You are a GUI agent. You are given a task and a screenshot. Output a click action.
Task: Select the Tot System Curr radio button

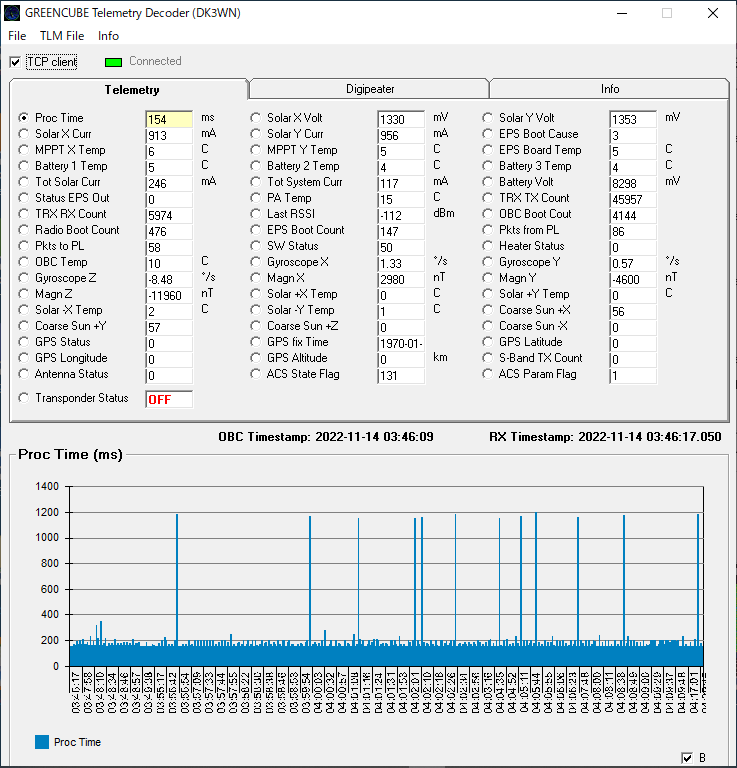[255, 182]
